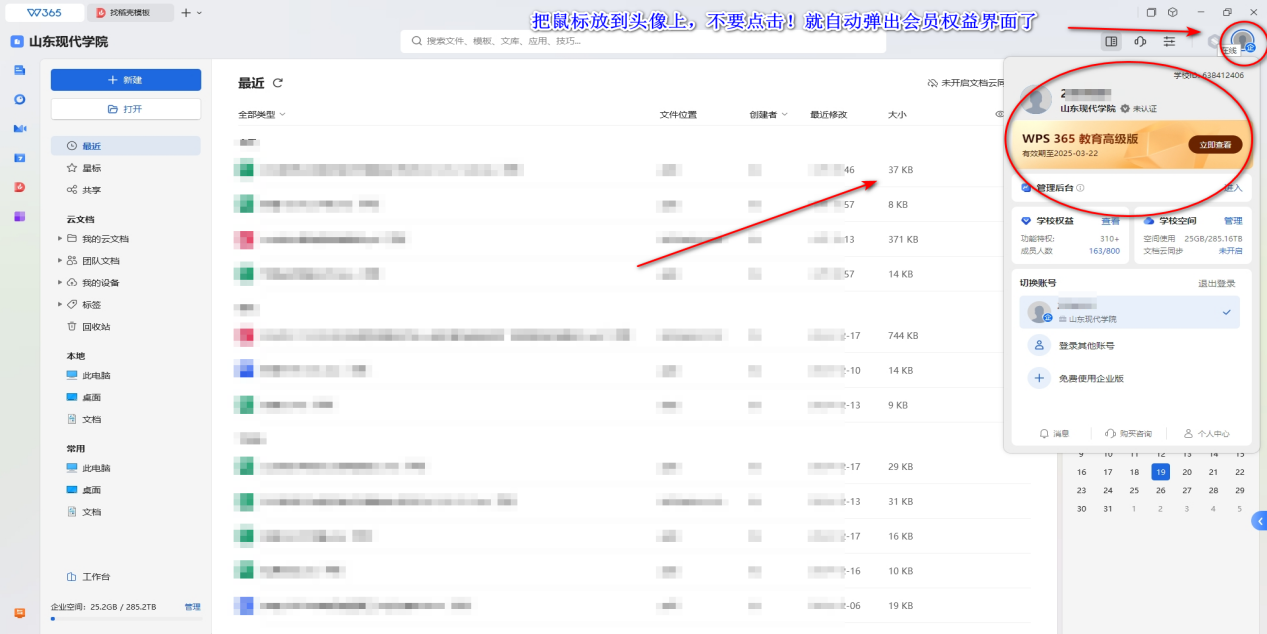The image size is (1267, 634).
Task: Click the user avatar in the top-right corner
Action: (1242, 41)
